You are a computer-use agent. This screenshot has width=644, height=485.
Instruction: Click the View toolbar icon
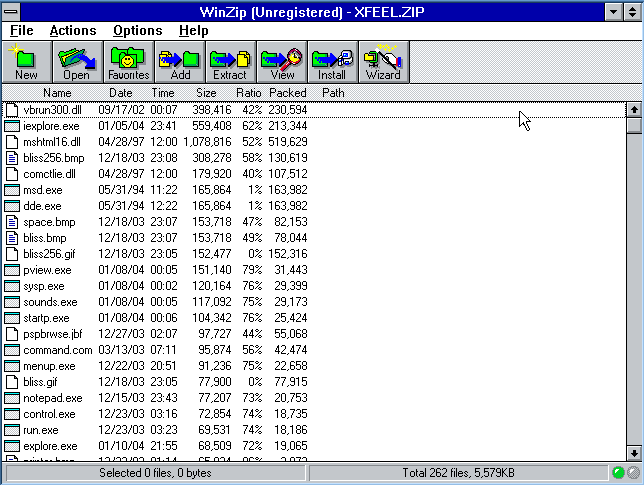click(x=281, y=62)
